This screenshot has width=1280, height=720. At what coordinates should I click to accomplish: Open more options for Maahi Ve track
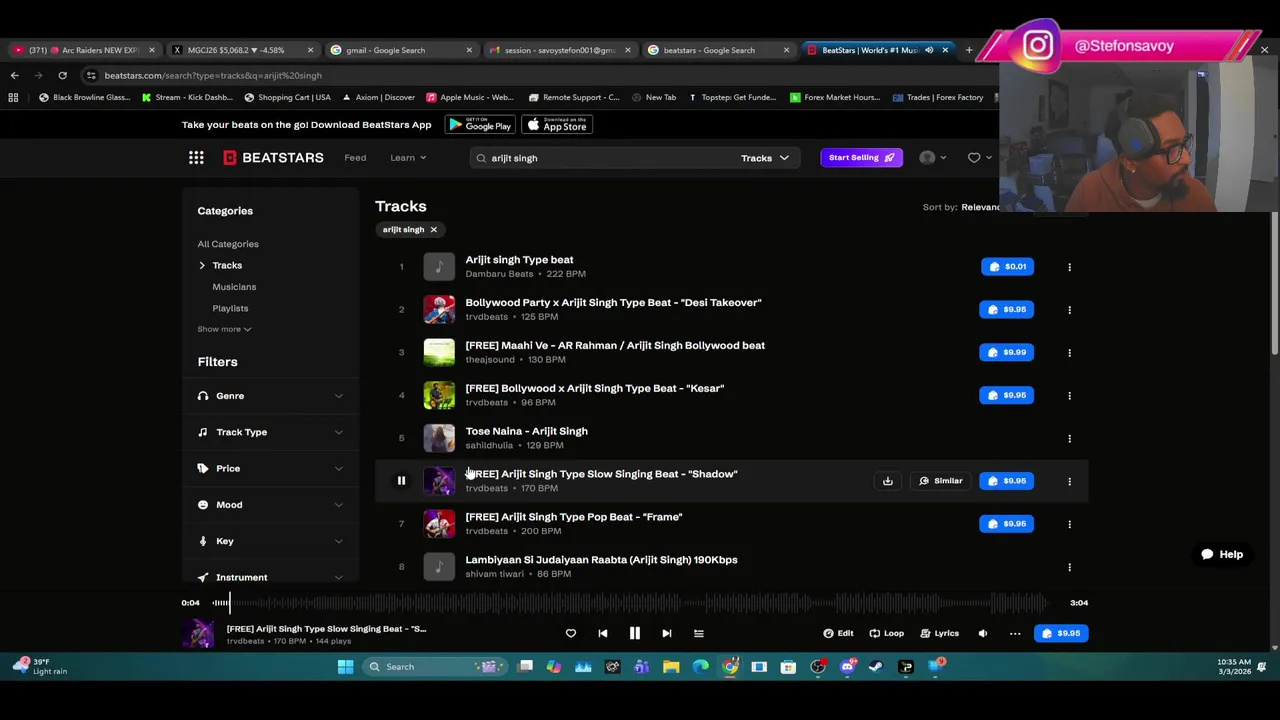coord(1069,353)
